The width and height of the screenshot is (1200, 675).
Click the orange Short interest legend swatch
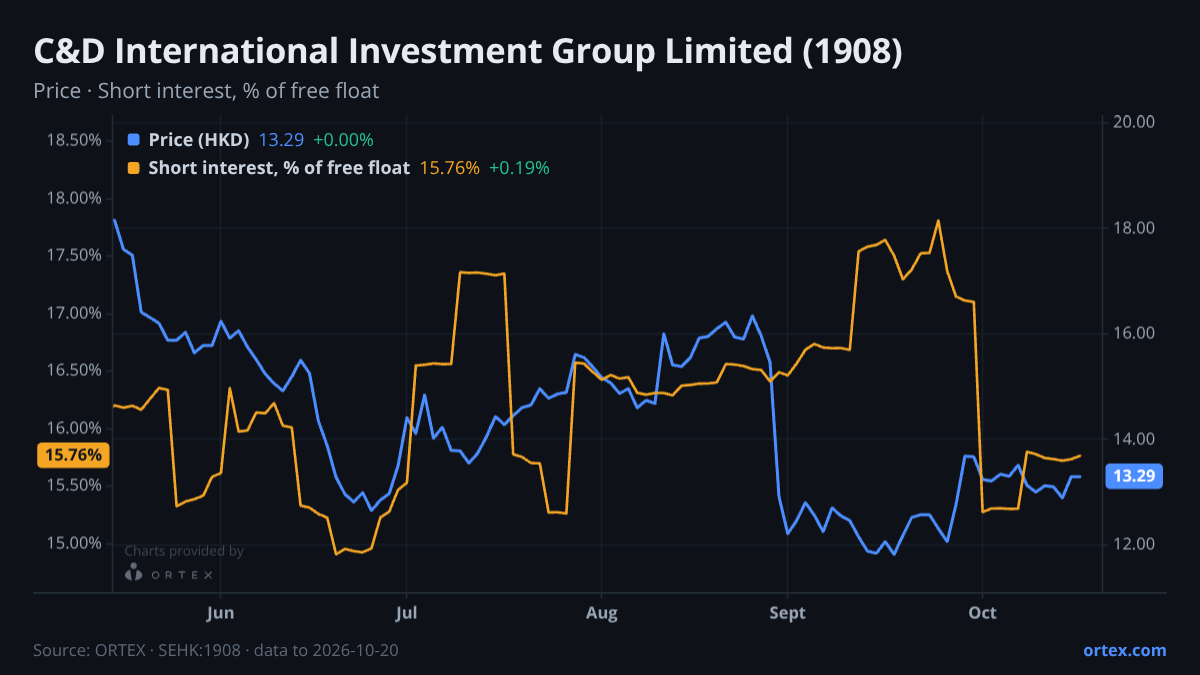134,168
